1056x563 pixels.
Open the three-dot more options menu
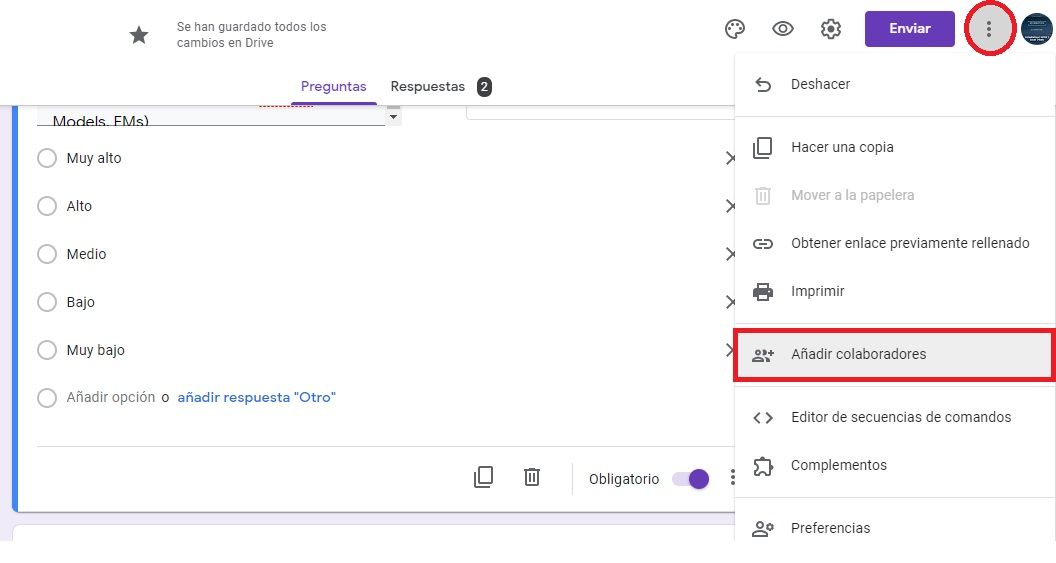(x=989, y=29)
